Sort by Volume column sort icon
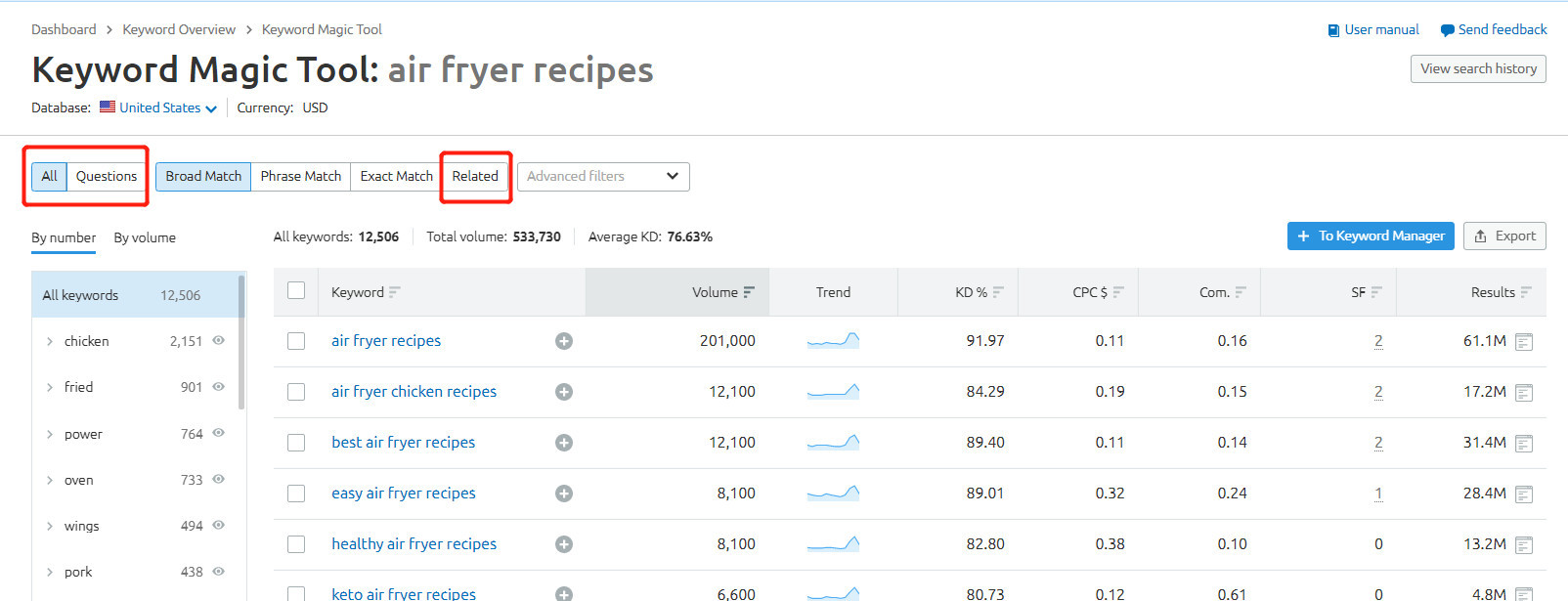 749,292
